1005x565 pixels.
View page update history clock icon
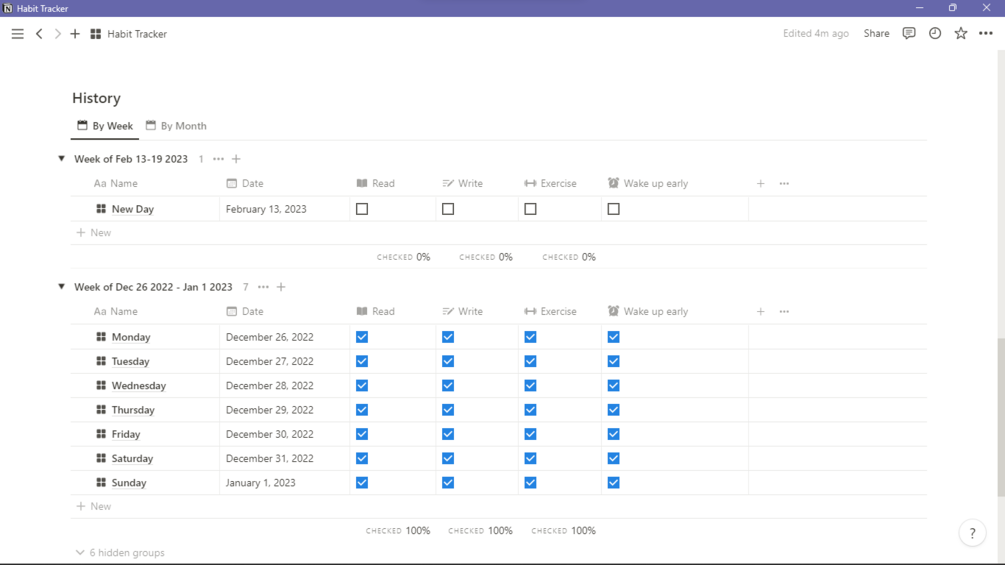[935, 34]
